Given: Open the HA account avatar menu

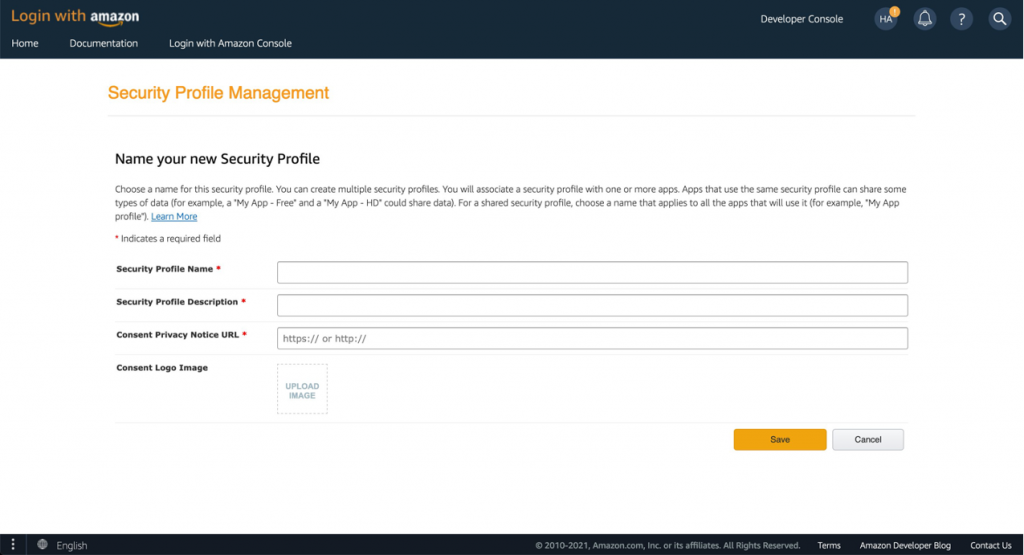Looking at the screenshot, I should (886, 18).
